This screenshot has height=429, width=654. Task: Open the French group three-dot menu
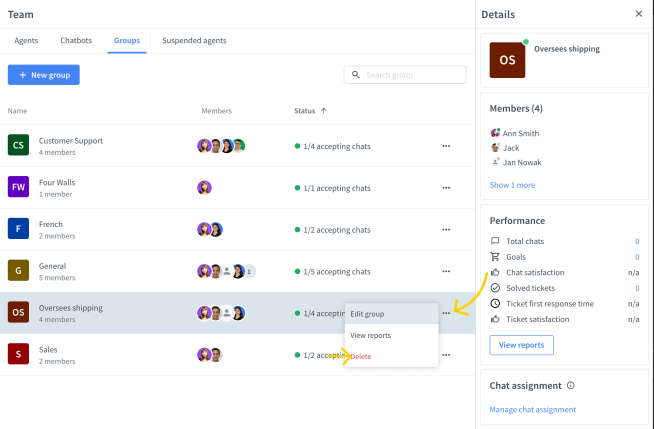tap(446, 230)
